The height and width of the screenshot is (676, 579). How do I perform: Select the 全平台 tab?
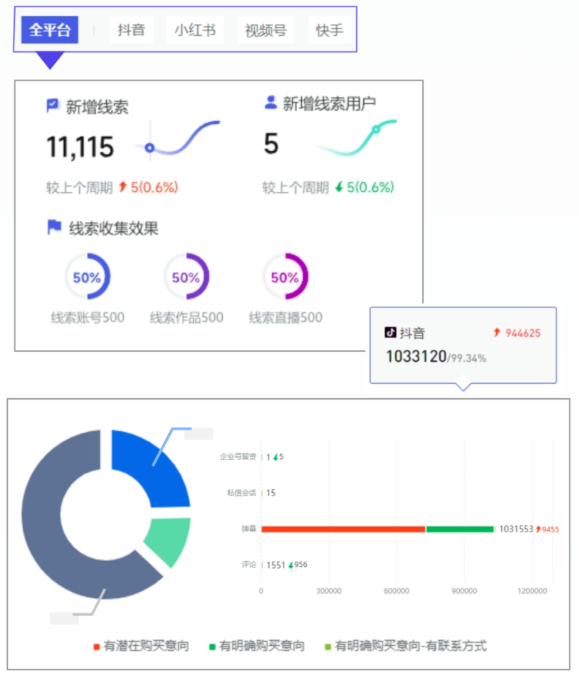click(x=50, y=30)
